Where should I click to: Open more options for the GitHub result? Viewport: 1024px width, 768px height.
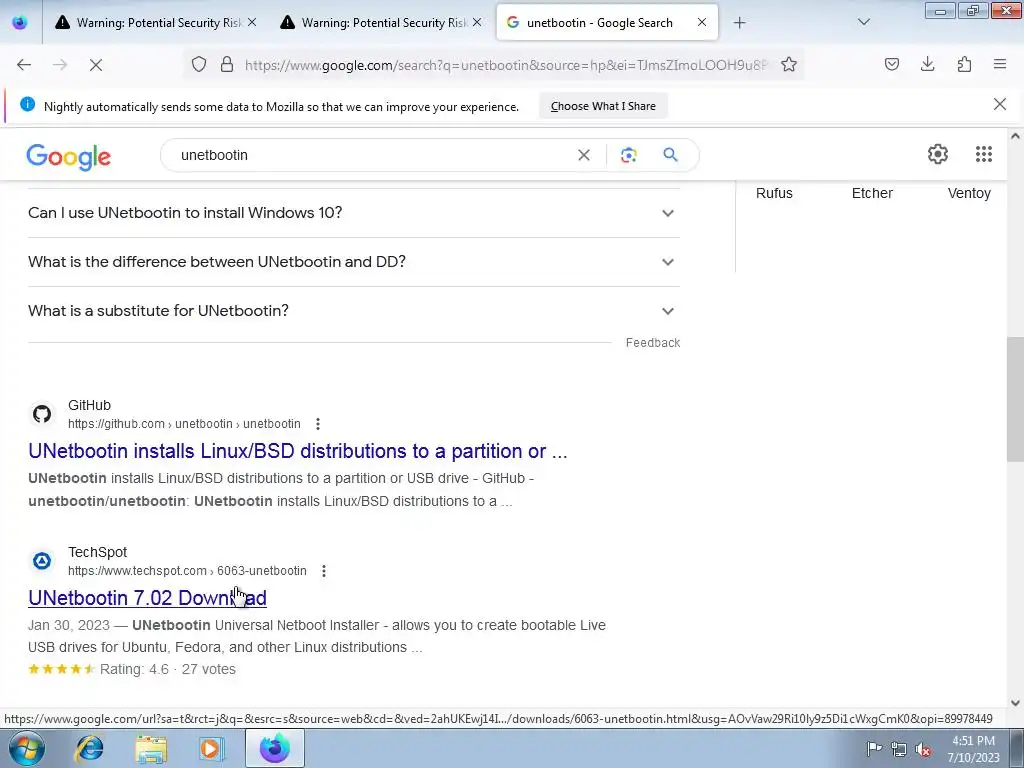pos(318,424)
